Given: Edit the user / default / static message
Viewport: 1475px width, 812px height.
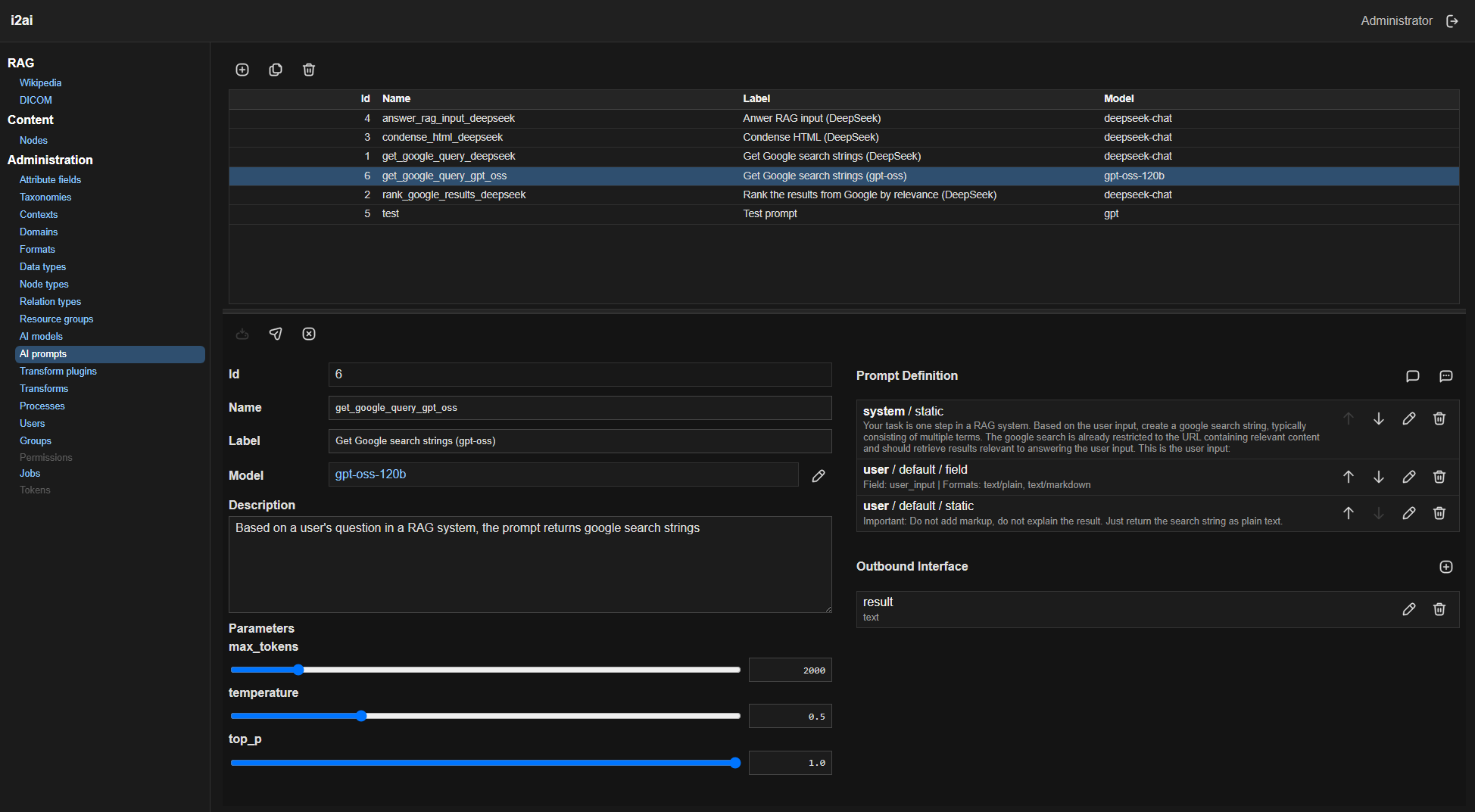Looking at the screenshot, I should (1409, 513).
